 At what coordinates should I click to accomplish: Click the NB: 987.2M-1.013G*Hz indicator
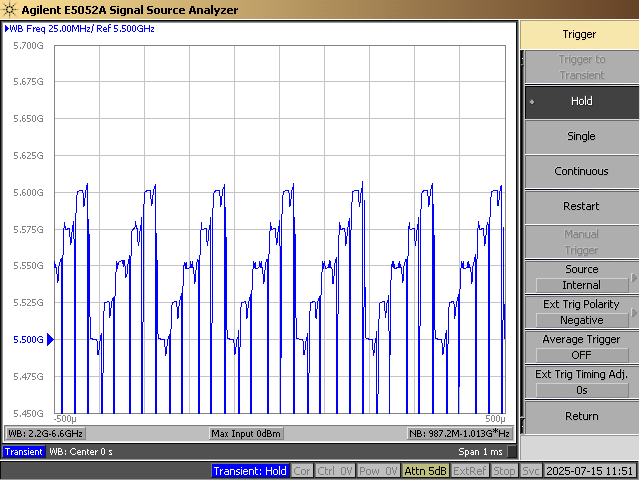point(459,433)
